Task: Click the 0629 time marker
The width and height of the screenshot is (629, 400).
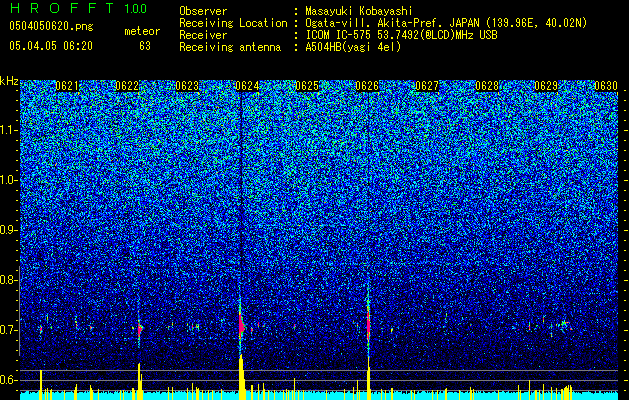Action: pyautogui.click(x=546, y=86)
